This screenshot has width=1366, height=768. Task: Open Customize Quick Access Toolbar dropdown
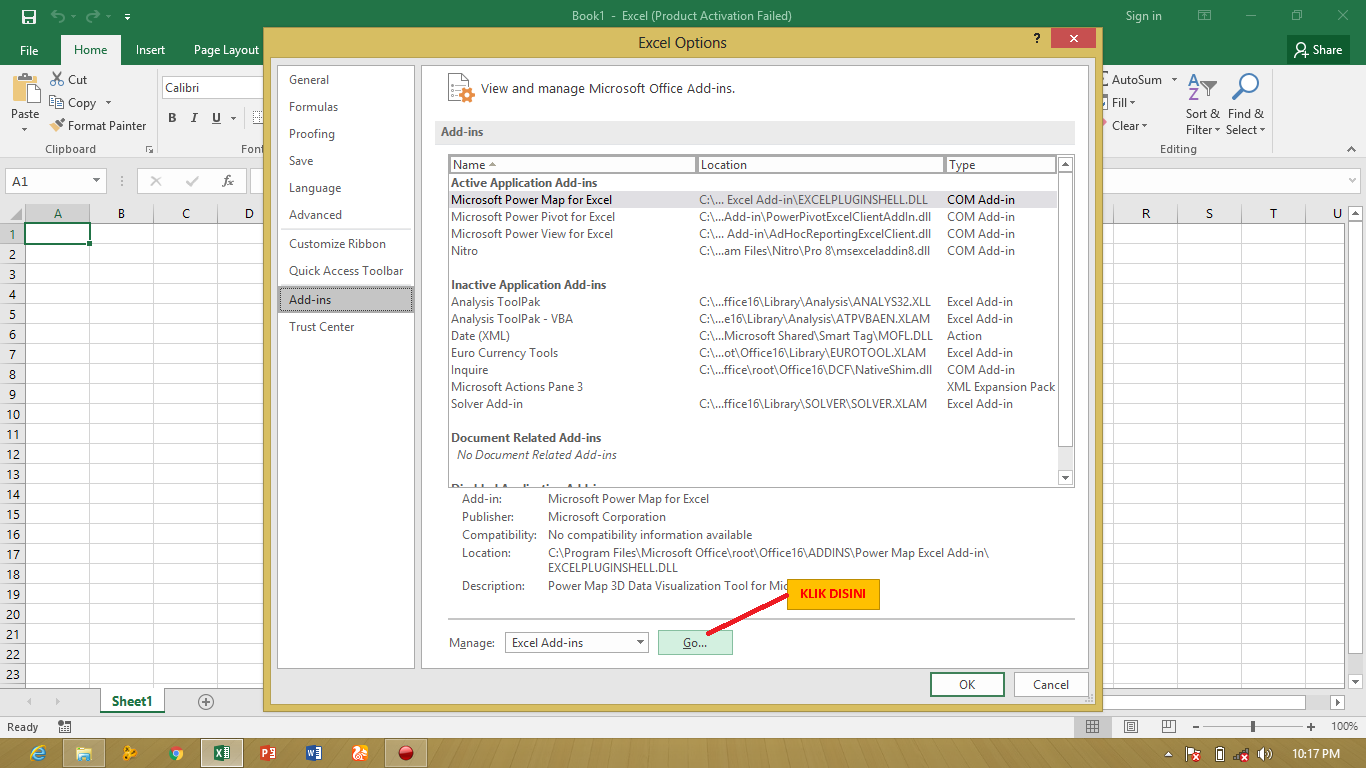pyautogui.click(x=127, y=17)
